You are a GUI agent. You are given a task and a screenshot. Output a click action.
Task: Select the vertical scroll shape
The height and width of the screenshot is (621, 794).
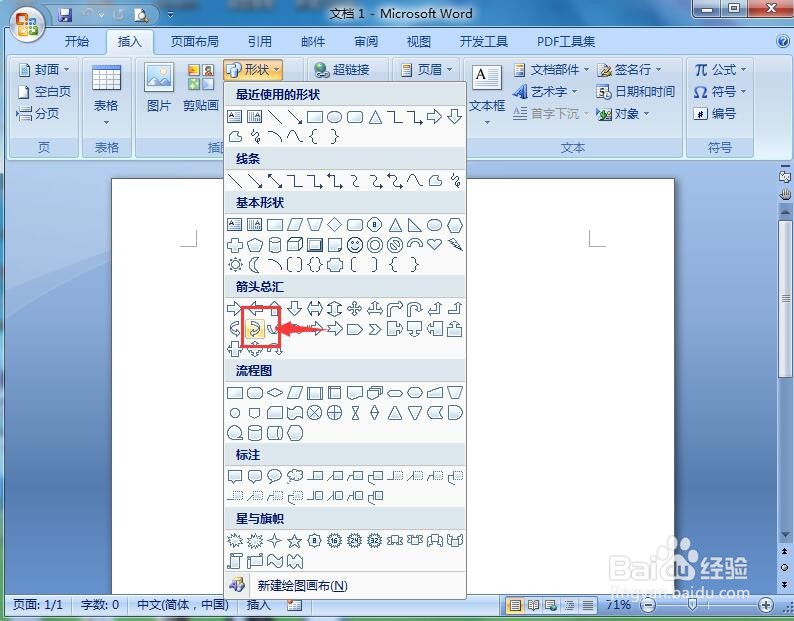[235, 561]
